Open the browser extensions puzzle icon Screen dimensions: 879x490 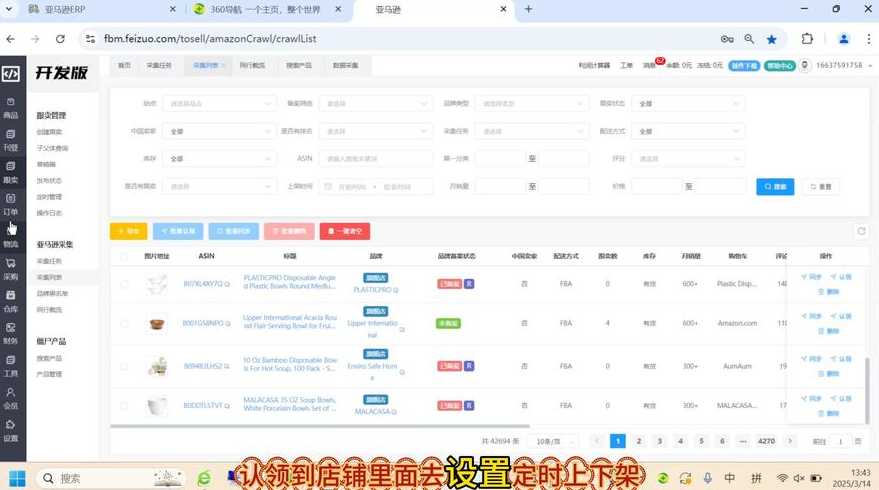807,39
